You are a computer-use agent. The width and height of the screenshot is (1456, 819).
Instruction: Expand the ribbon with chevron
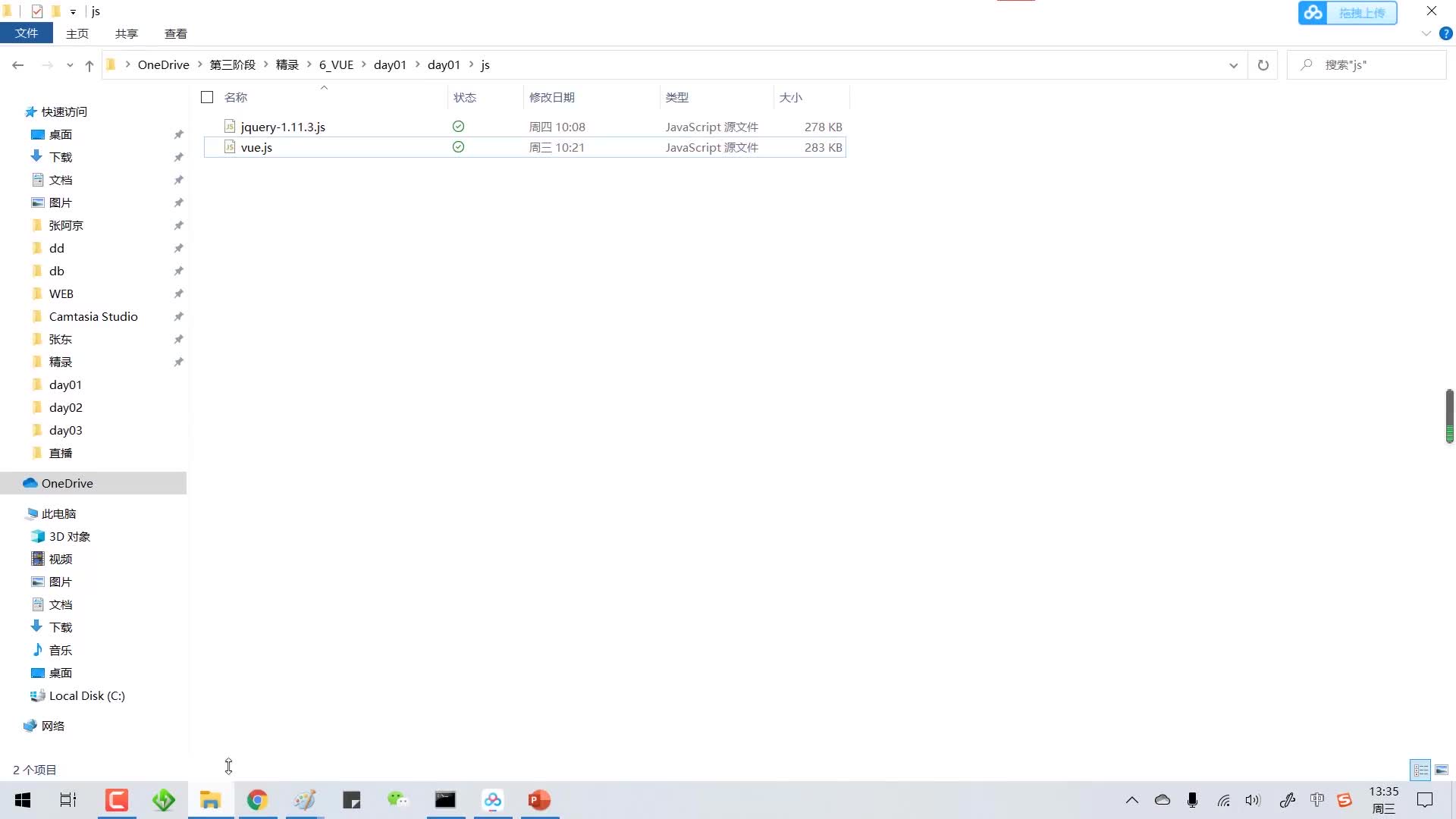[1426, 33]
